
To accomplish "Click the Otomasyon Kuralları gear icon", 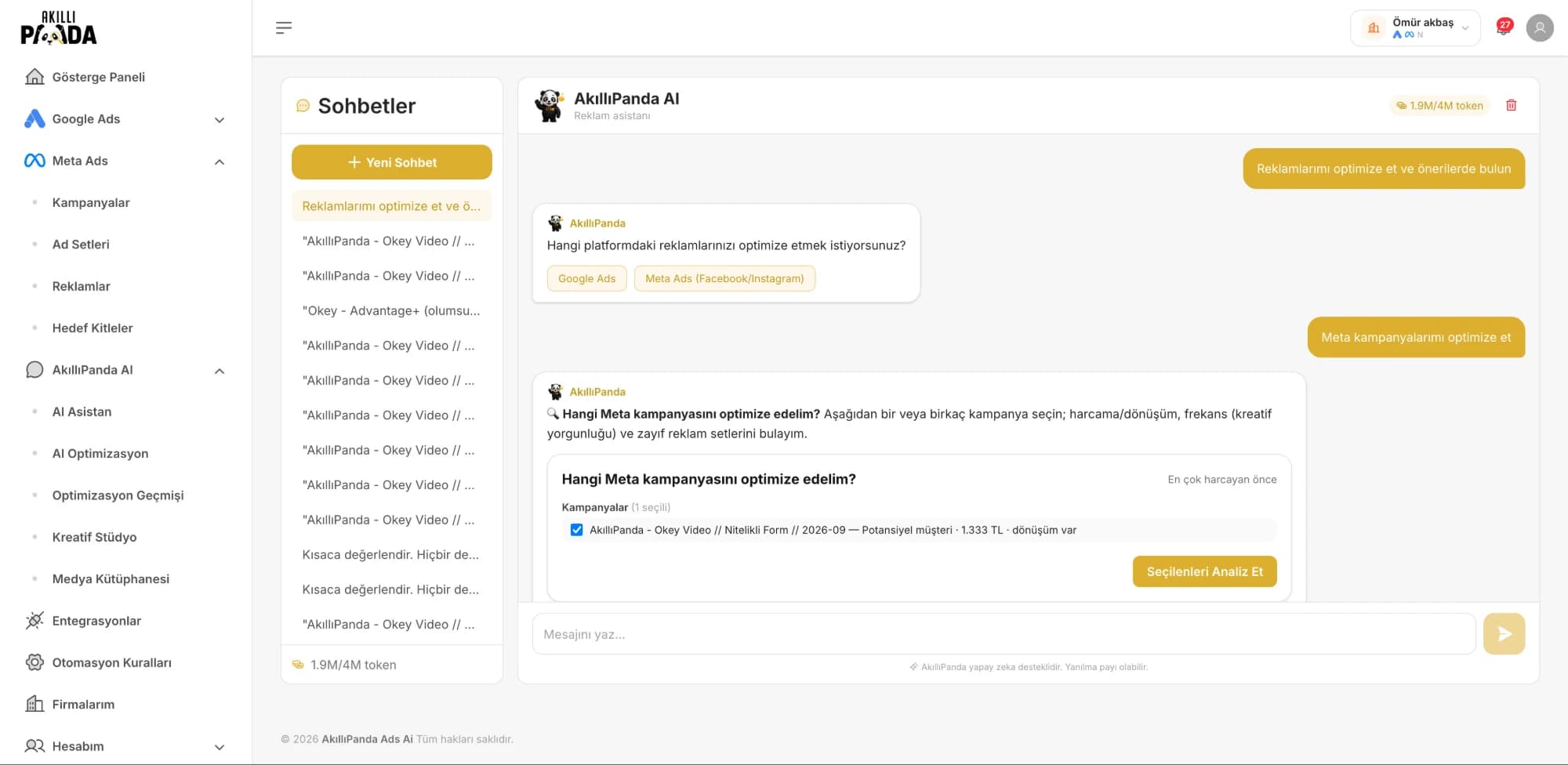I will coord(34,662).
